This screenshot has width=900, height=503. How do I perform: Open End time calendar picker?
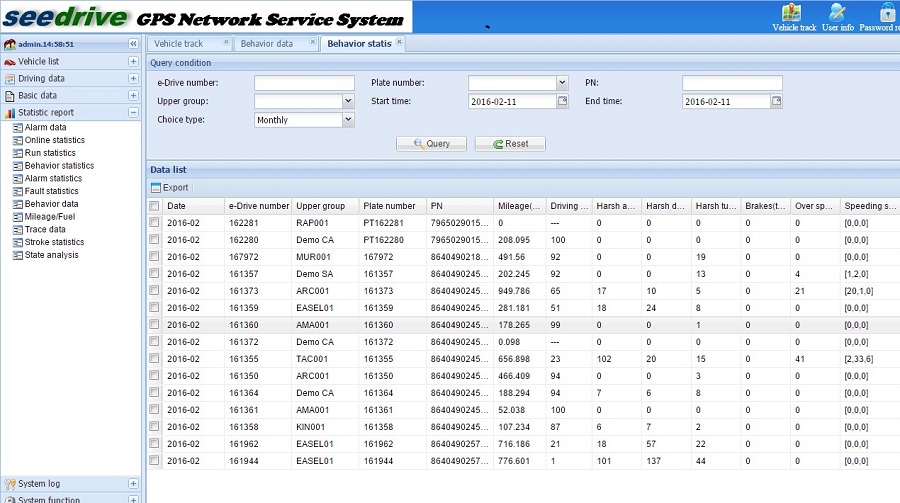pos(777,101)
